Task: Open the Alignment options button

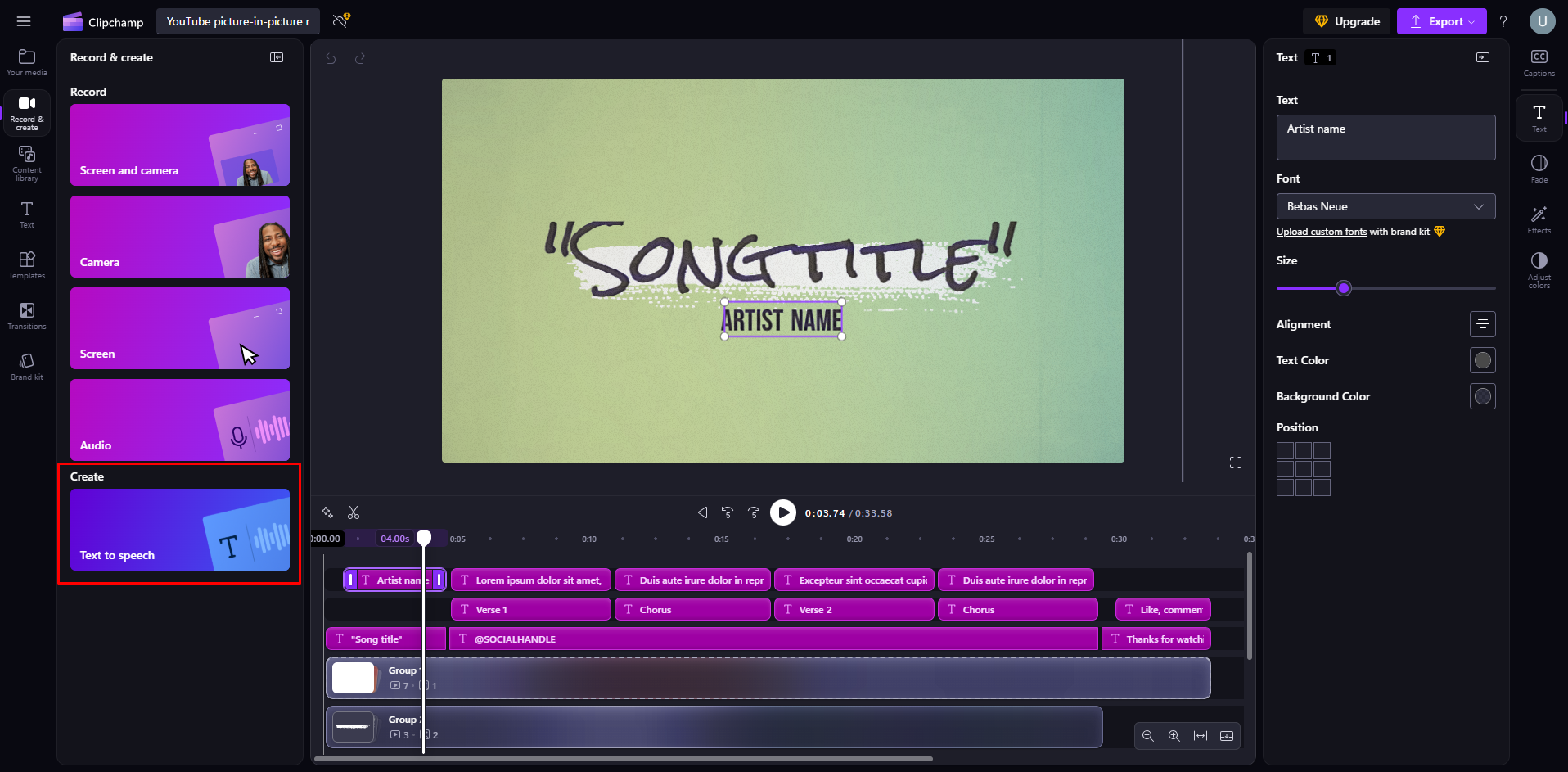Action: click(1482, 324)
